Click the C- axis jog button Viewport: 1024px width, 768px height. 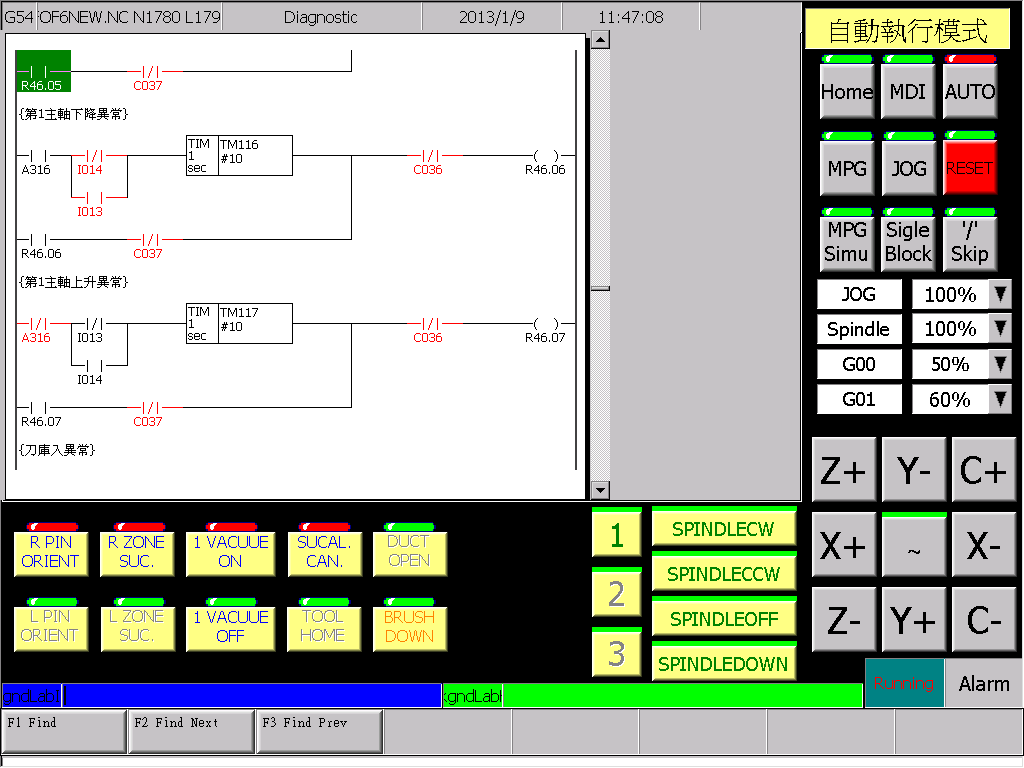[x=983, y=619]
